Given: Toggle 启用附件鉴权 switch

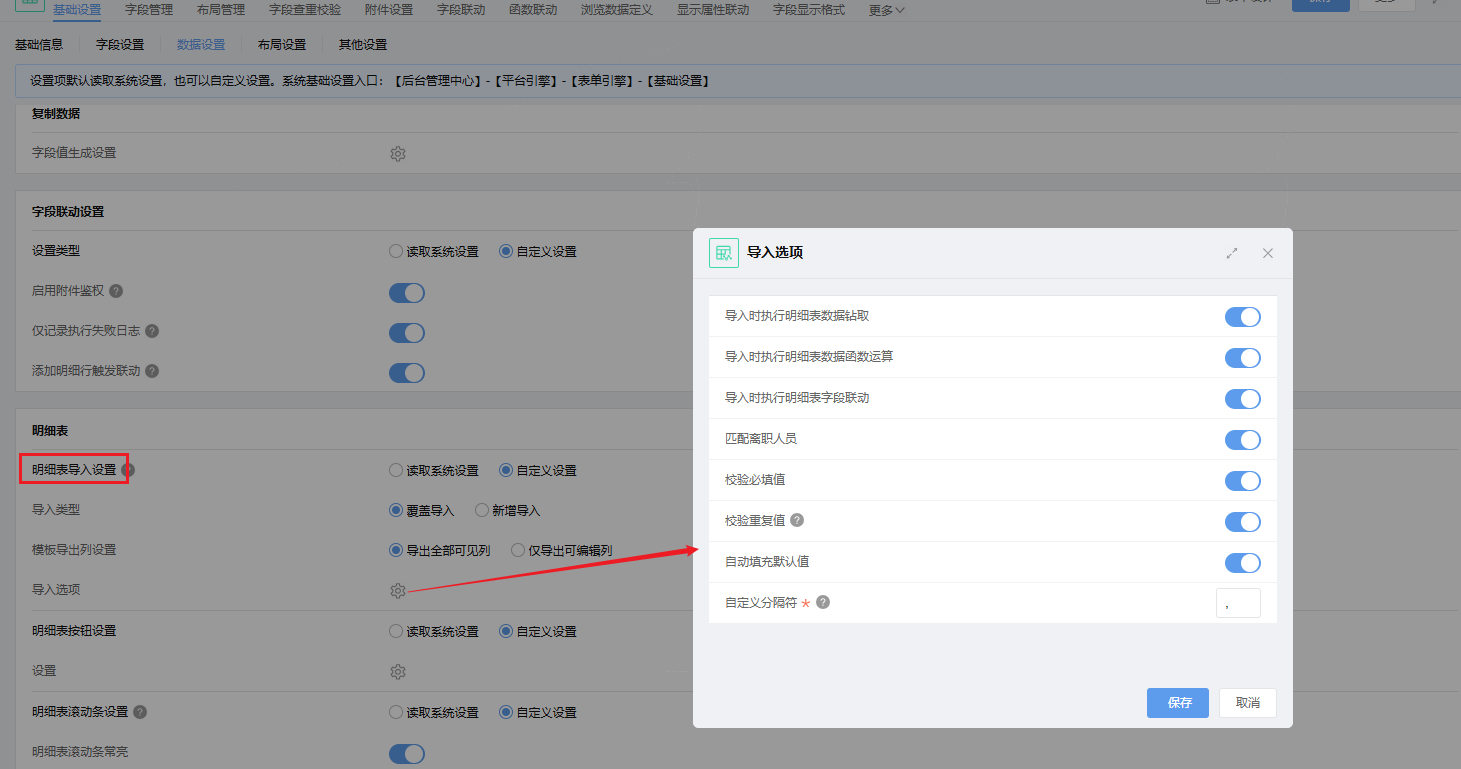Looking at the screenshot, I should click(x=407, y=293).
